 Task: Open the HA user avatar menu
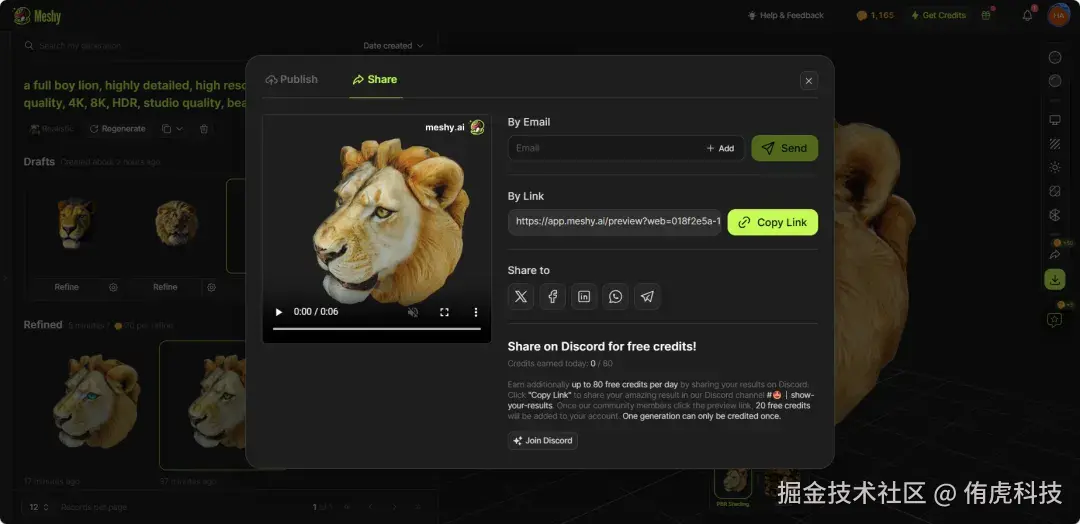tap(1058, 15)
